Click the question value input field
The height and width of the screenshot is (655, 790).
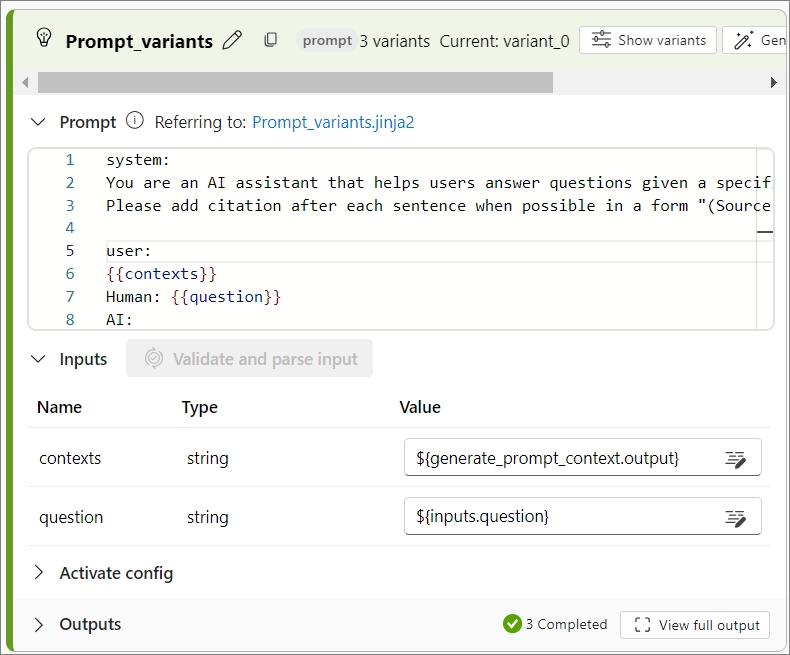[582, 516]
